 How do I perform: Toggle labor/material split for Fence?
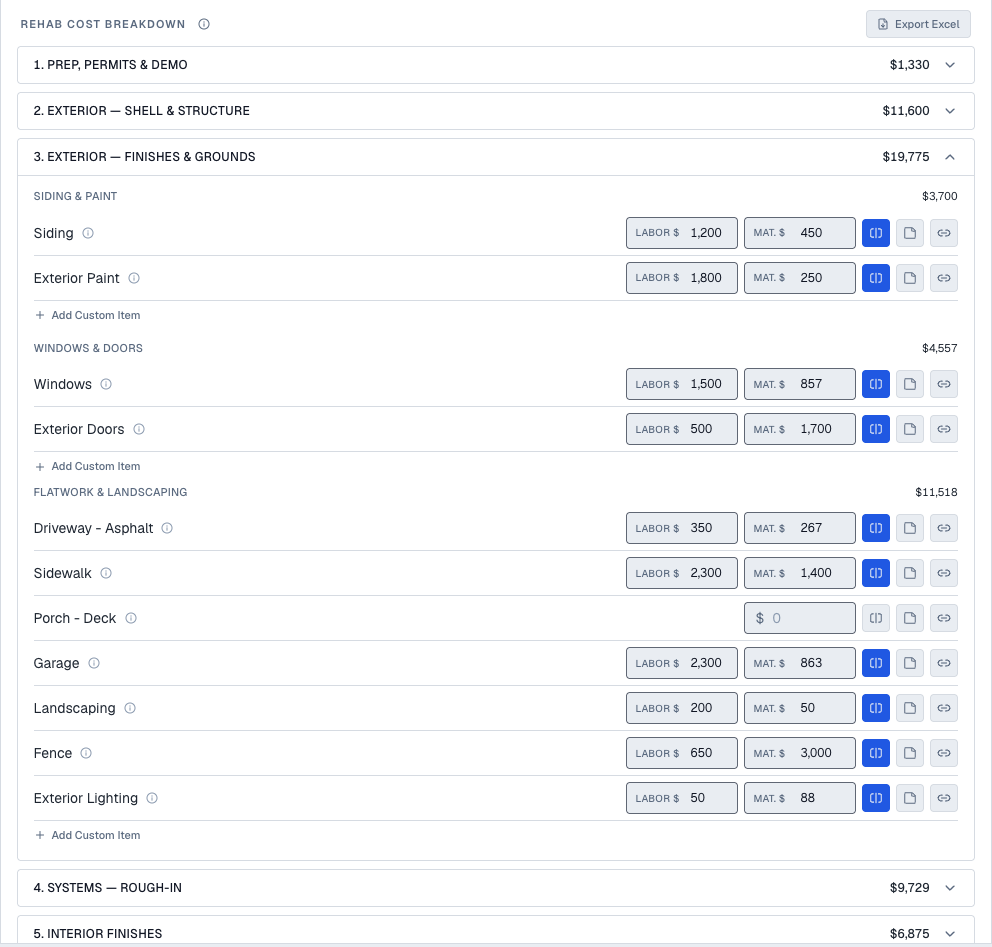click(876, 753)
